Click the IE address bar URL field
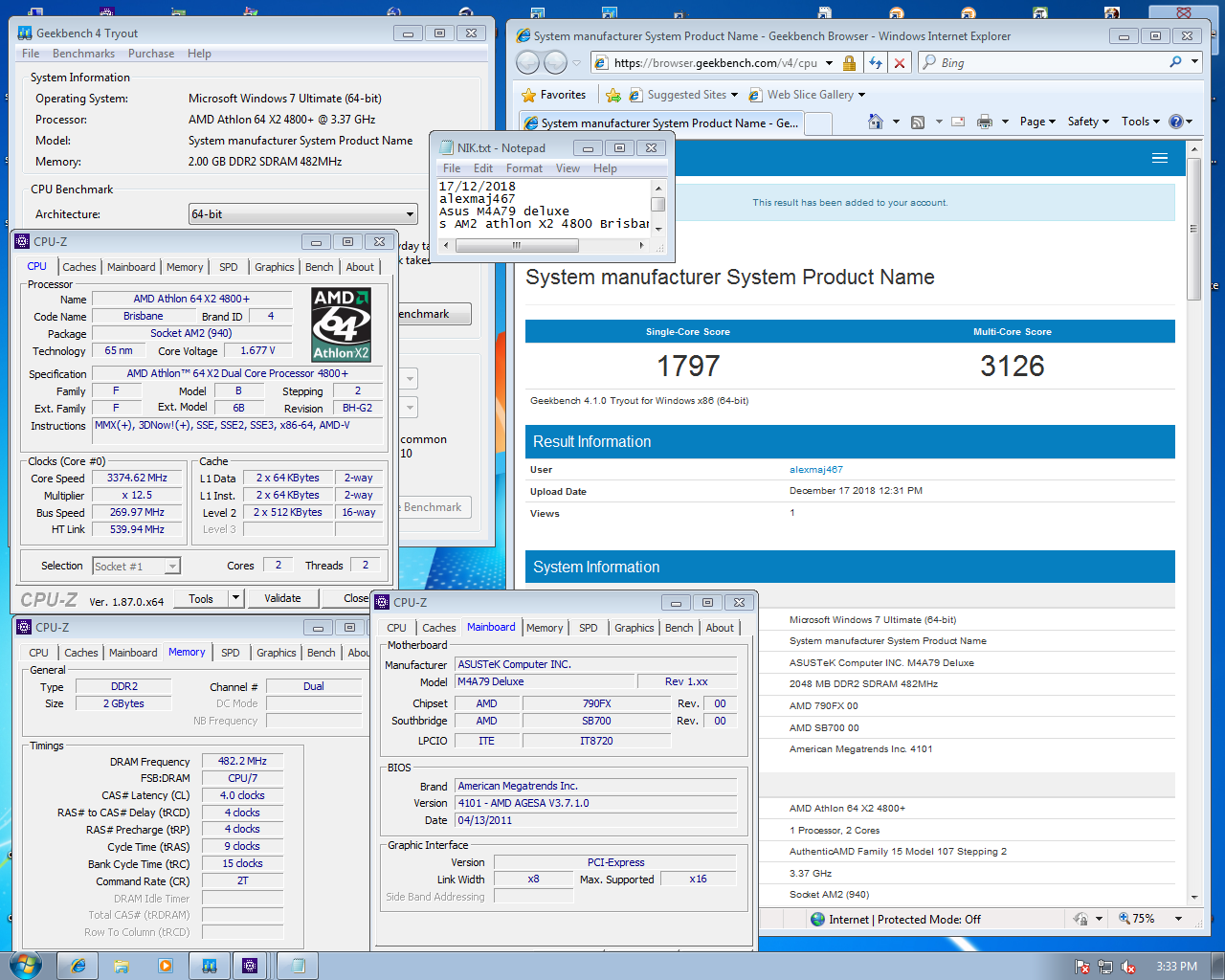Image resolution: width=1225 pixels, height=980 pixels. point(715,63)
